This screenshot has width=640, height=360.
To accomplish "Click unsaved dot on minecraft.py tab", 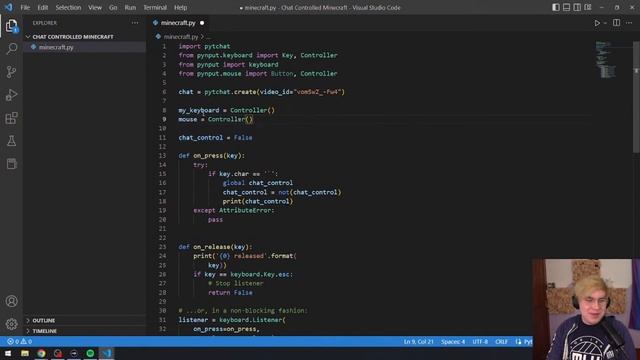I will click(x=202, y=23).
